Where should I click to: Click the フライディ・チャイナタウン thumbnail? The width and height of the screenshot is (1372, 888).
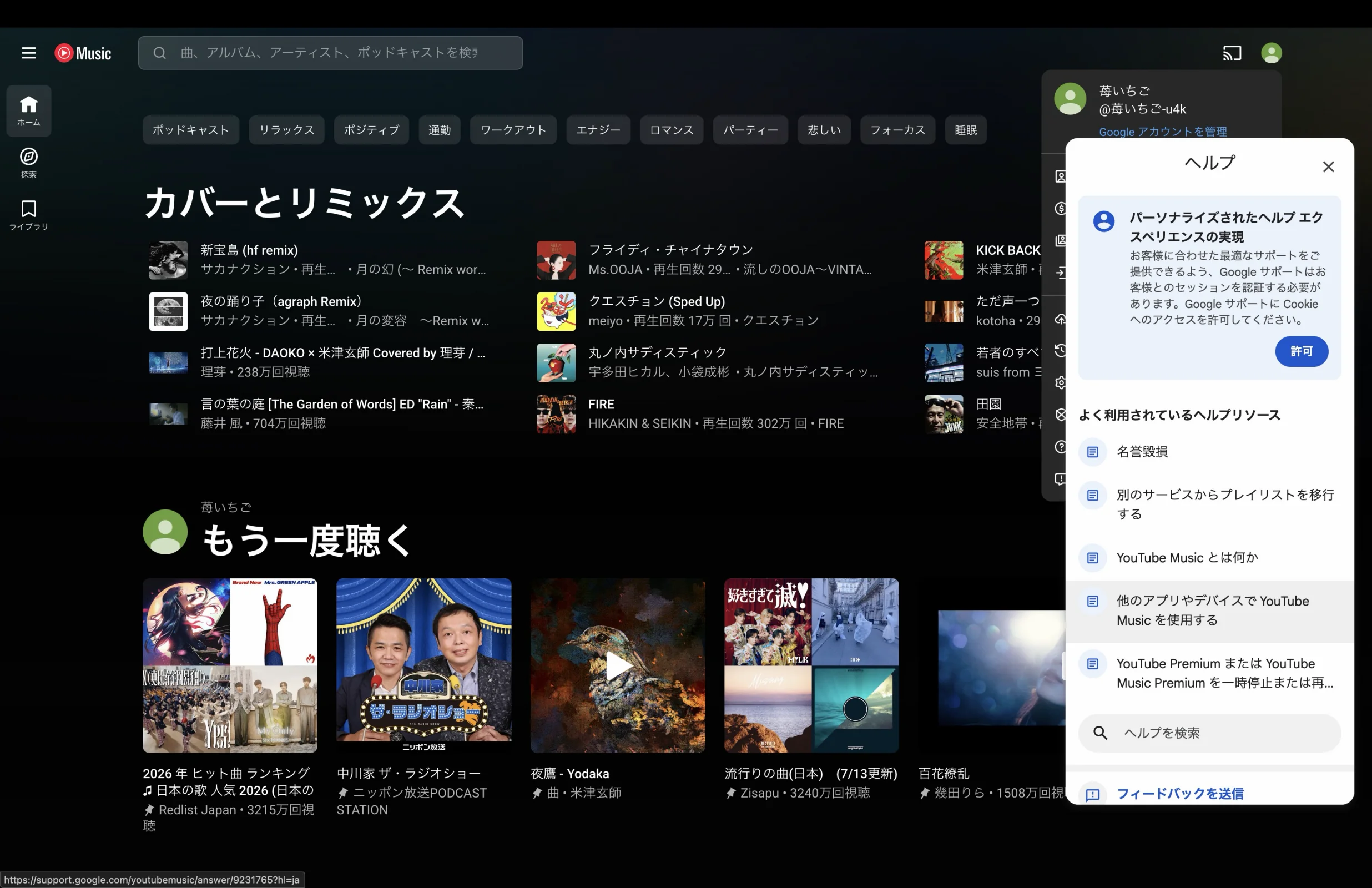(x=556, y=260)
